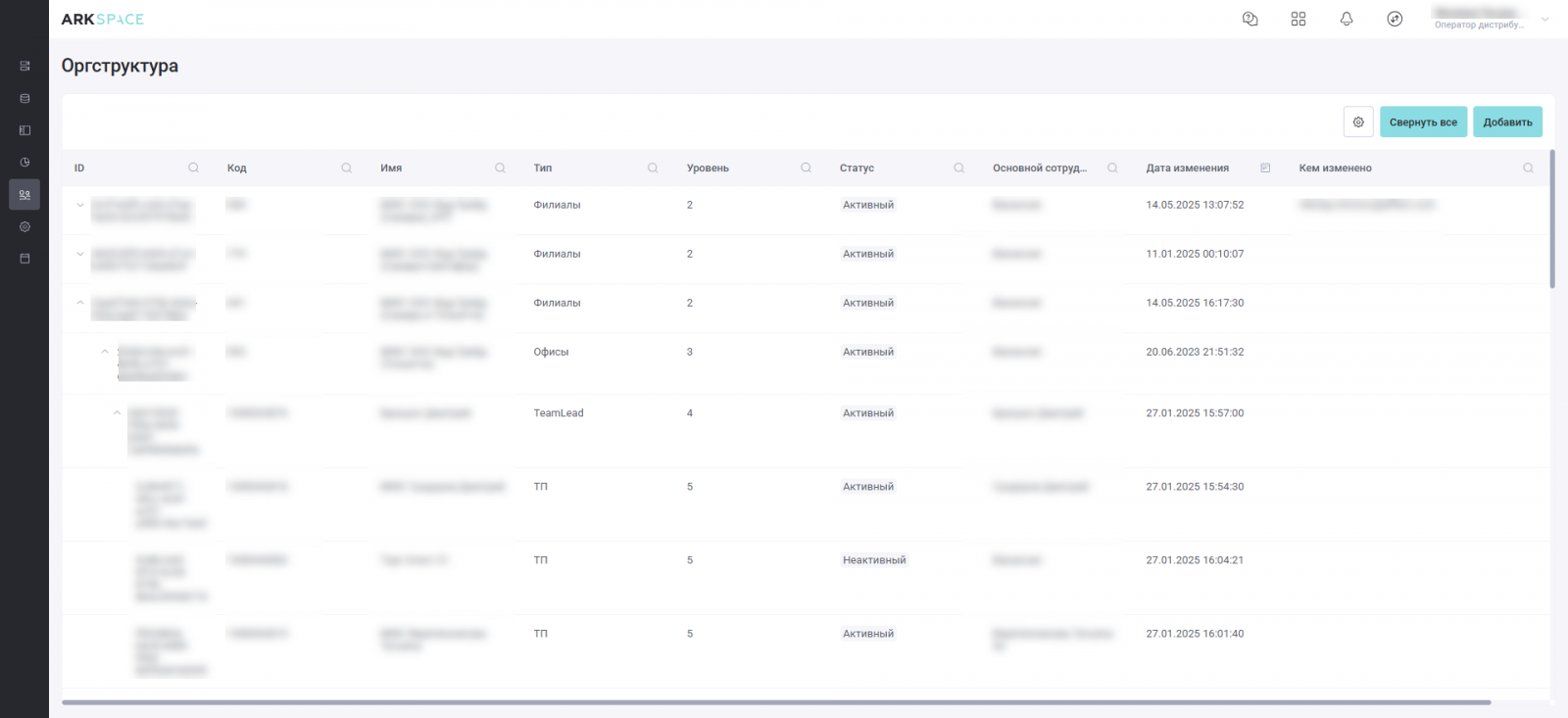Screen dimensions: 1568x718
Task: Open table settings gear button
Action: [1358, 121]
